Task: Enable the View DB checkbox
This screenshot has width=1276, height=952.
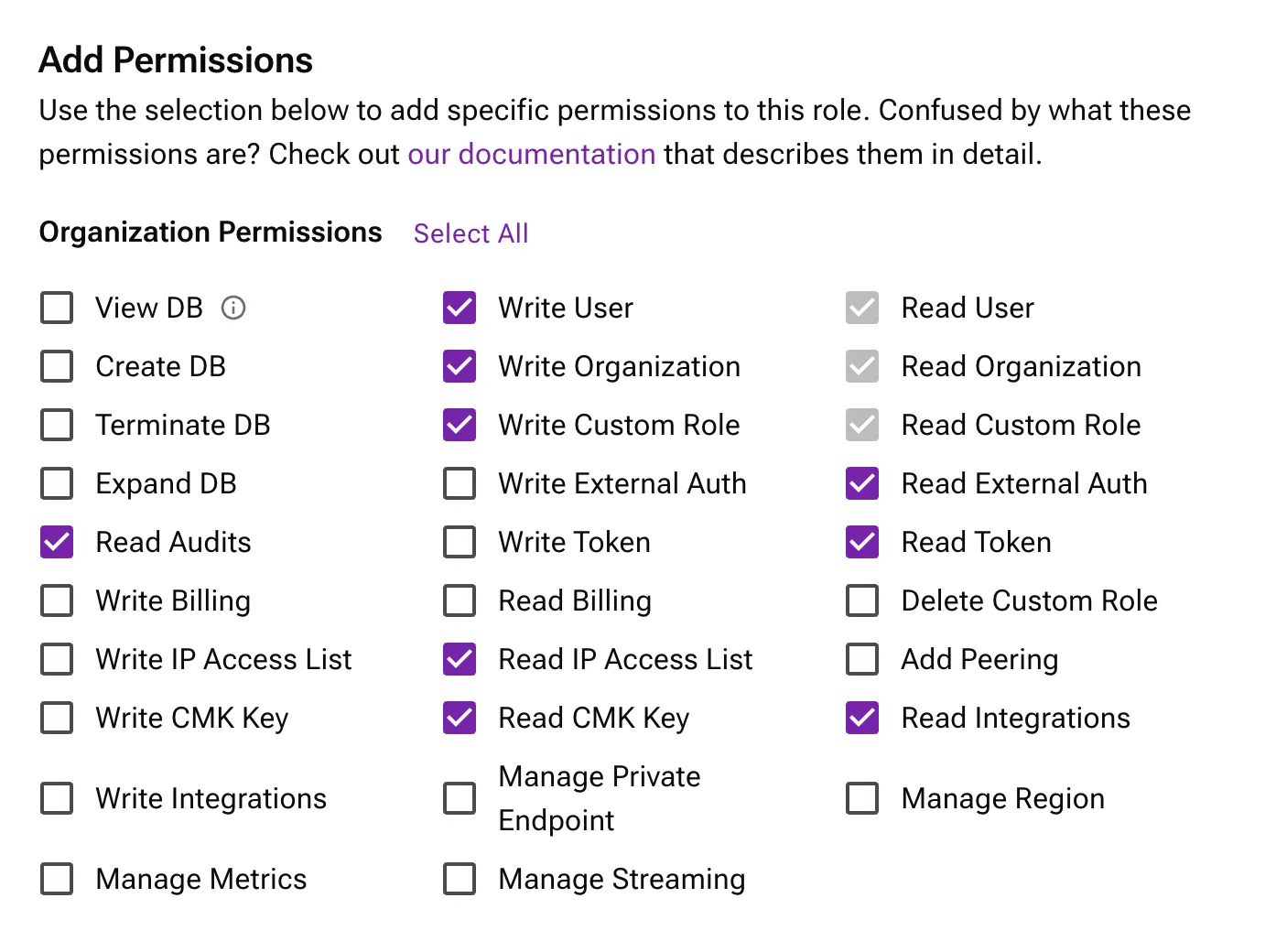Action: click(57, 308)
